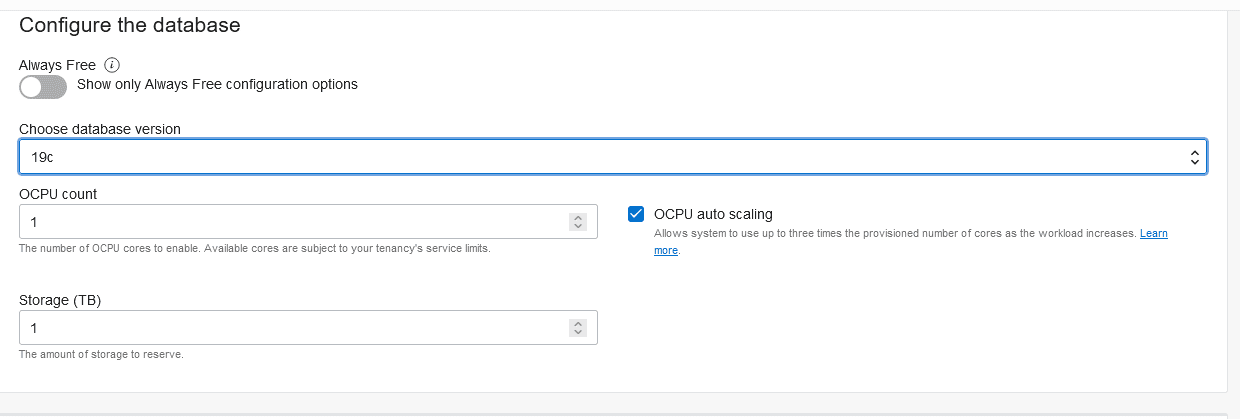
Task: Open the Always Free info icon
Action: point(112,65)
